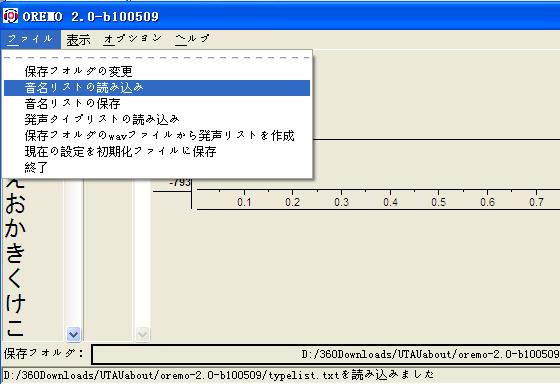The height and width of the screenshot is (384, 560).
Task: Open the 表示 menu
Action: point(79,39)
